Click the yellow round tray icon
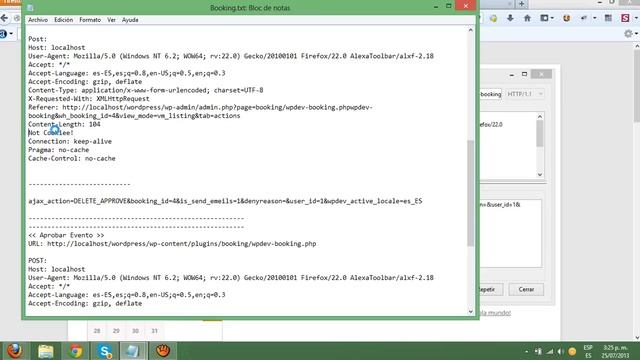The height and width of the screenshot is (360, 640). (572, 351)
